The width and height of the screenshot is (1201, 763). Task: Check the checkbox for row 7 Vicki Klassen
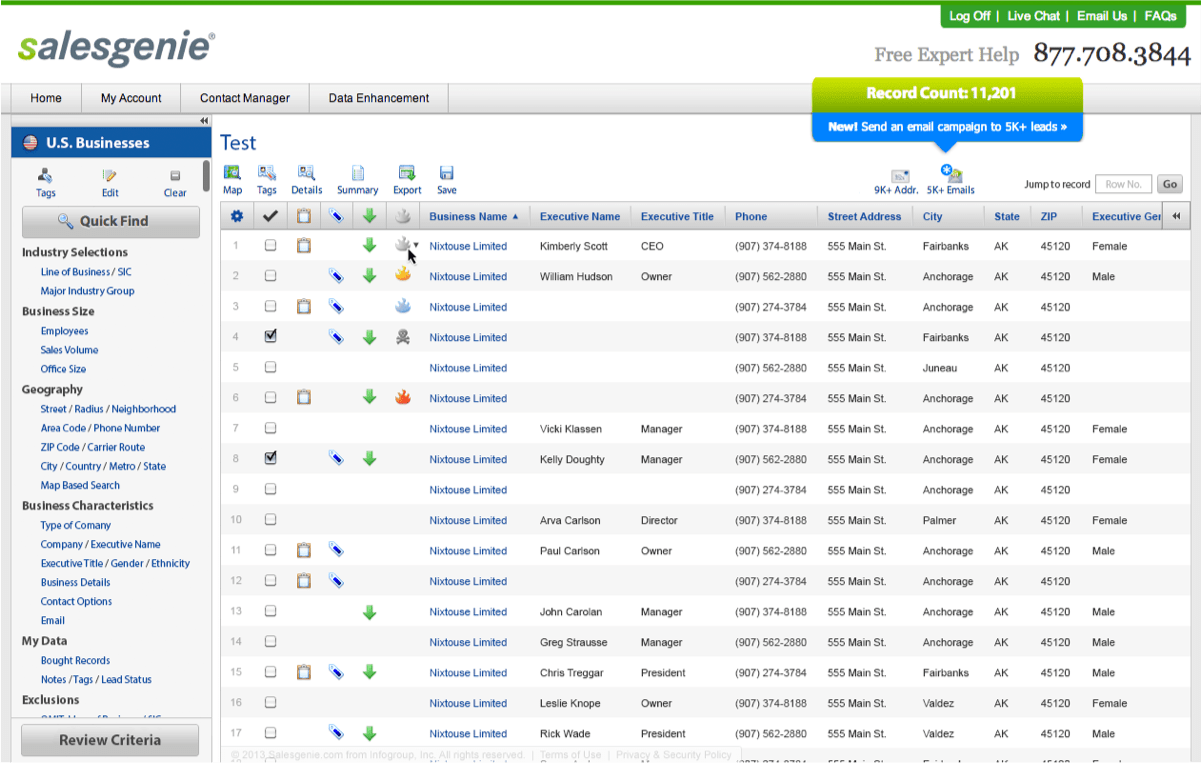coord(270,428)
